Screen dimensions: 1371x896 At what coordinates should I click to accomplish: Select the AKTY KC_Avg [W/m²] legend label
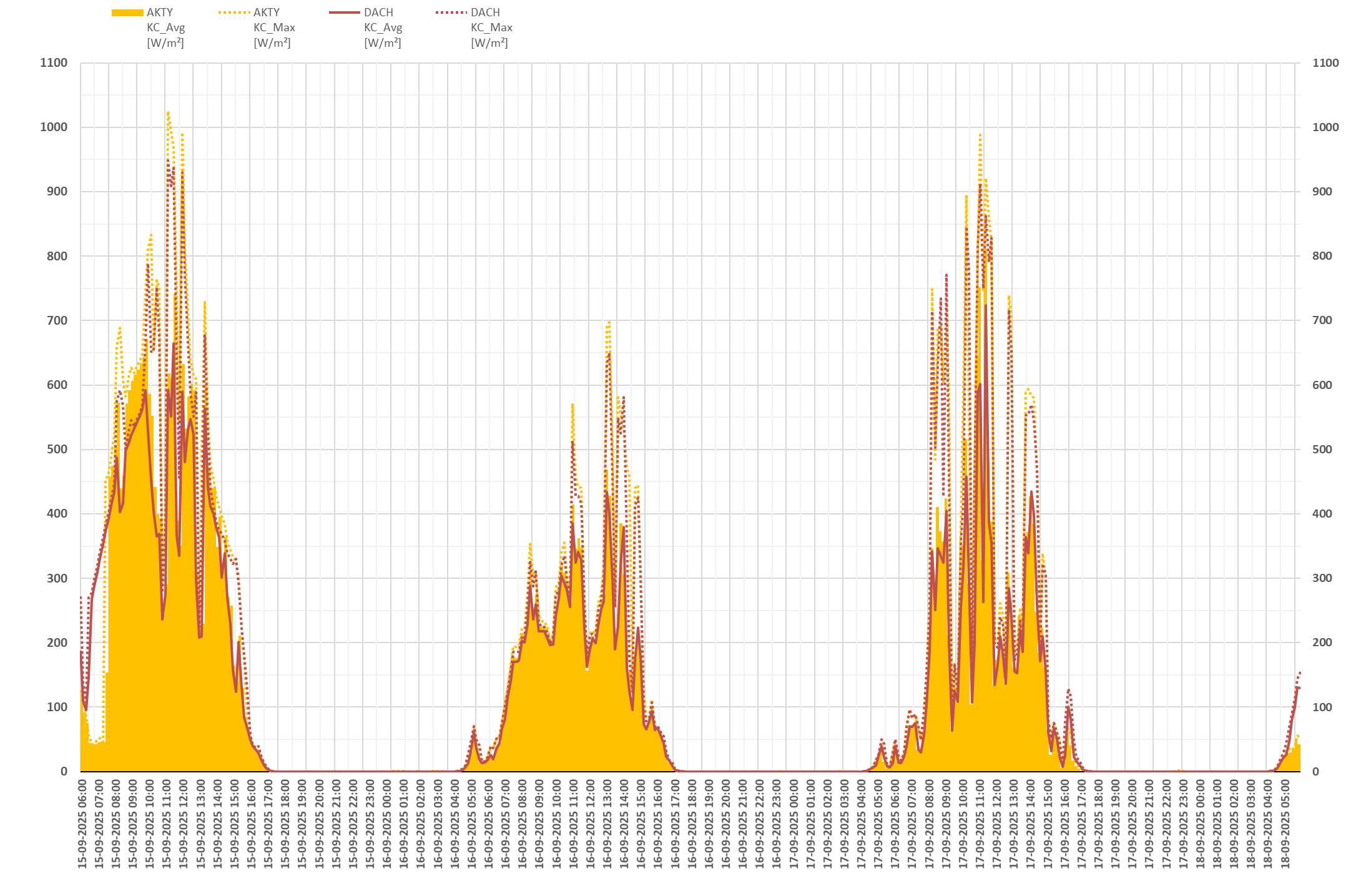[166, 27]
